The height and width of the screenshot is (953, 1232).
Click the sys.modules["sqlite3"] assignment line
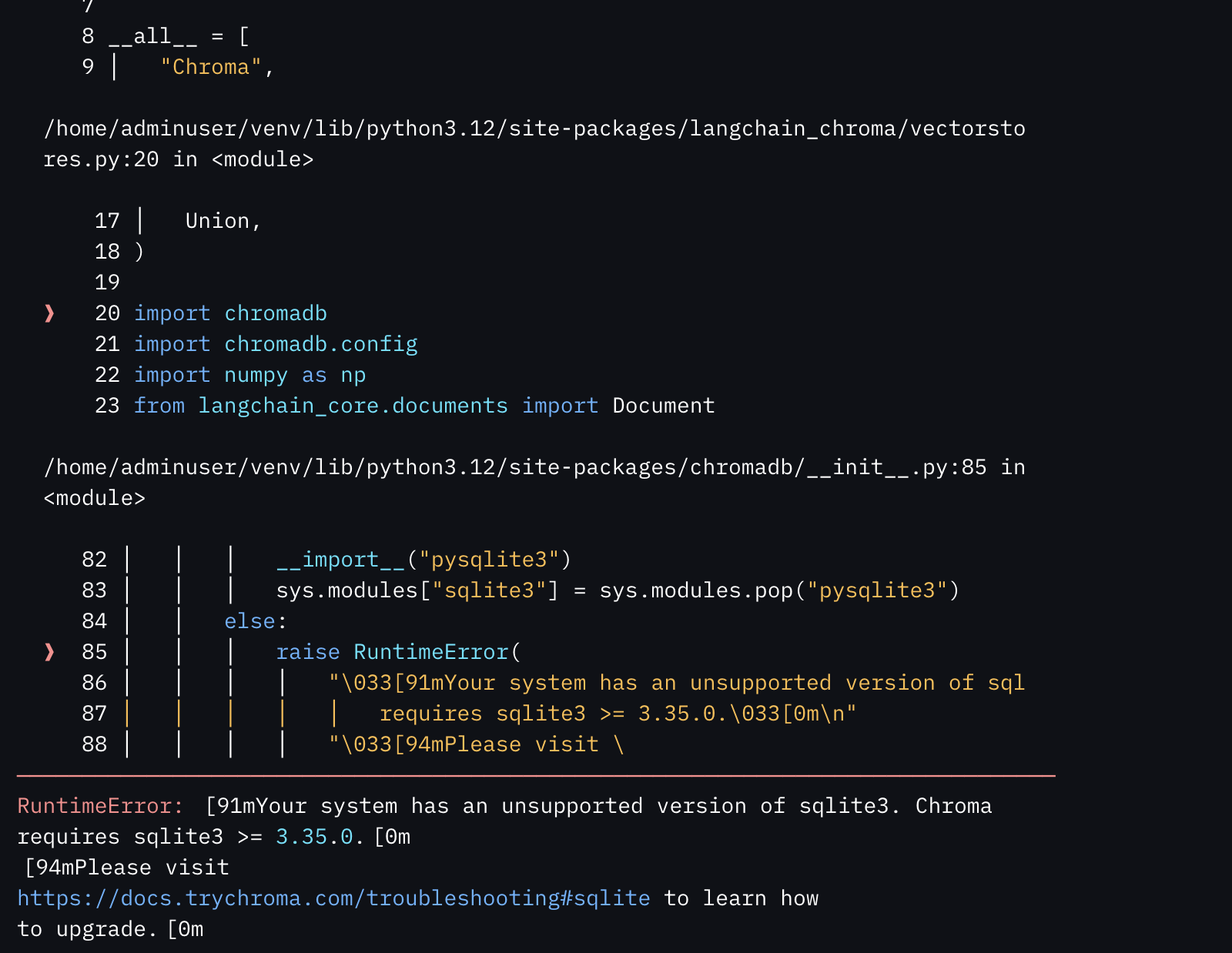[x=618, y=590]
